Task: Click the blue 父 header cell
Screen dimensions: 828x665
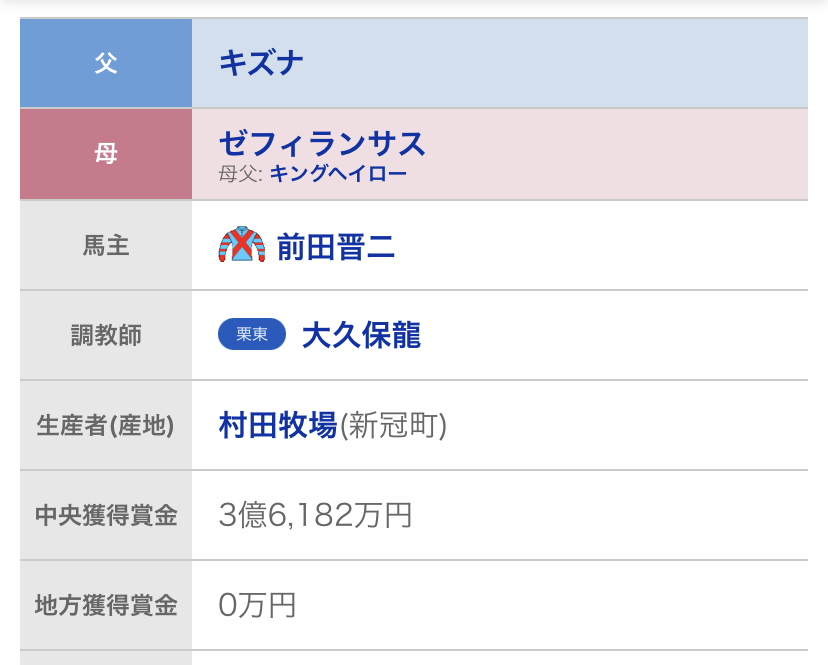Action: click(106, 63)
